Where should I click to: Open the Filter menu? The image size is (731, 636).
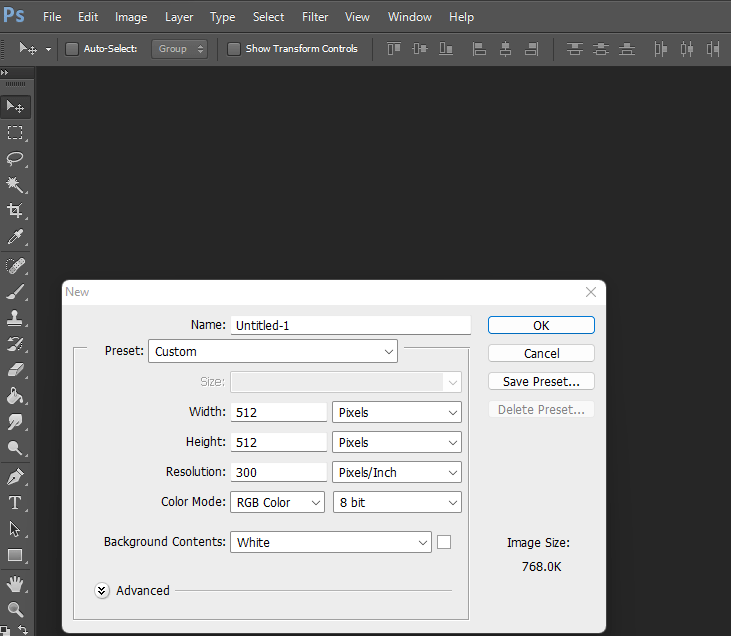tap(315, 17)
